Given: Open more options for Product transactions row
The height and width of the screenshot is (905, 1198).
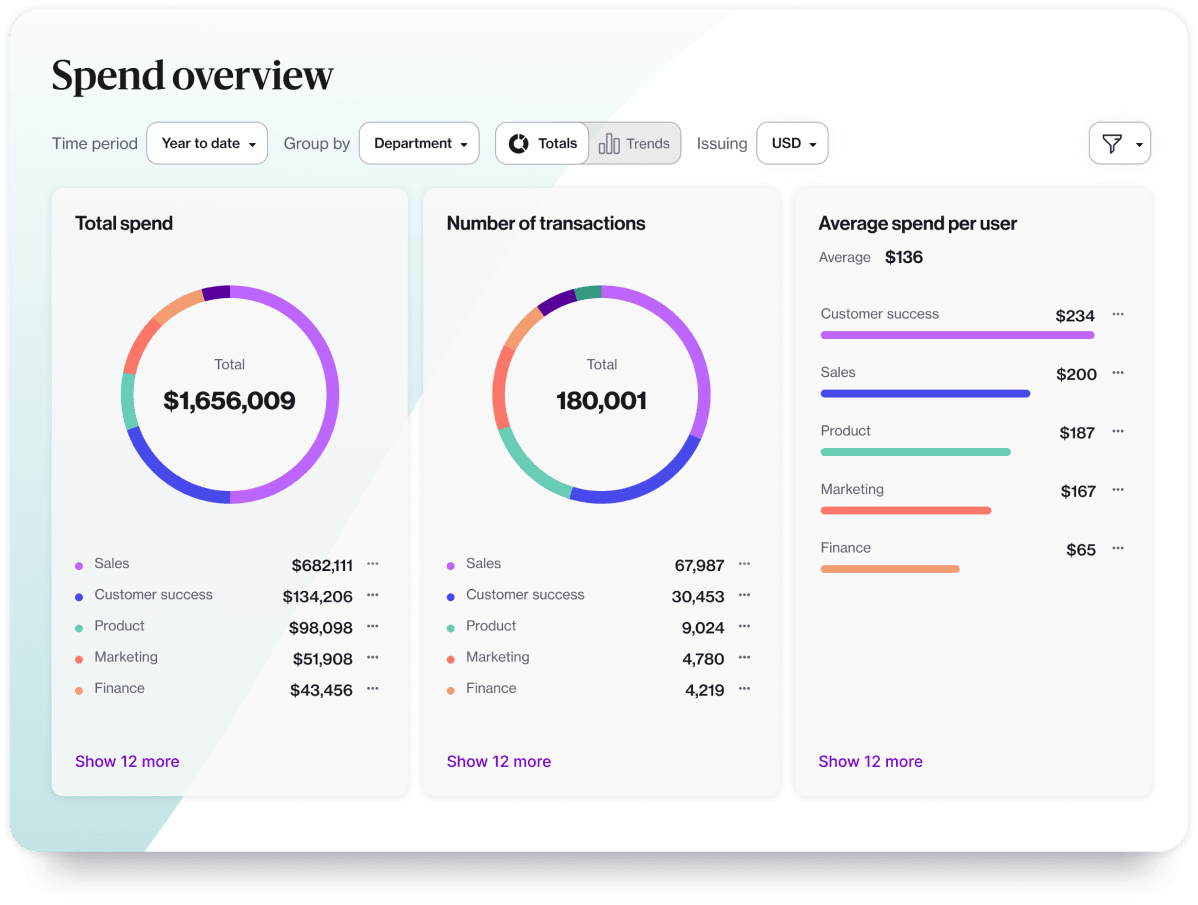Looking at the screenshot, I should tap(744, 626).
